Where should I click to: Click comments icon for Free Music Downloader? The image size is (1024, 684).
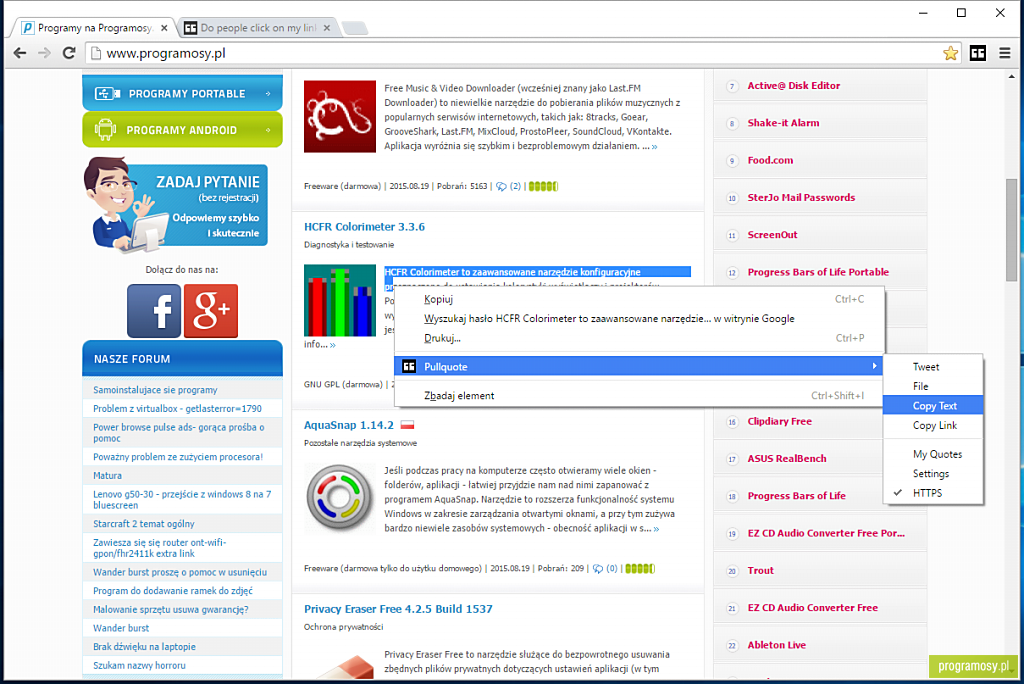coord(501,186)
